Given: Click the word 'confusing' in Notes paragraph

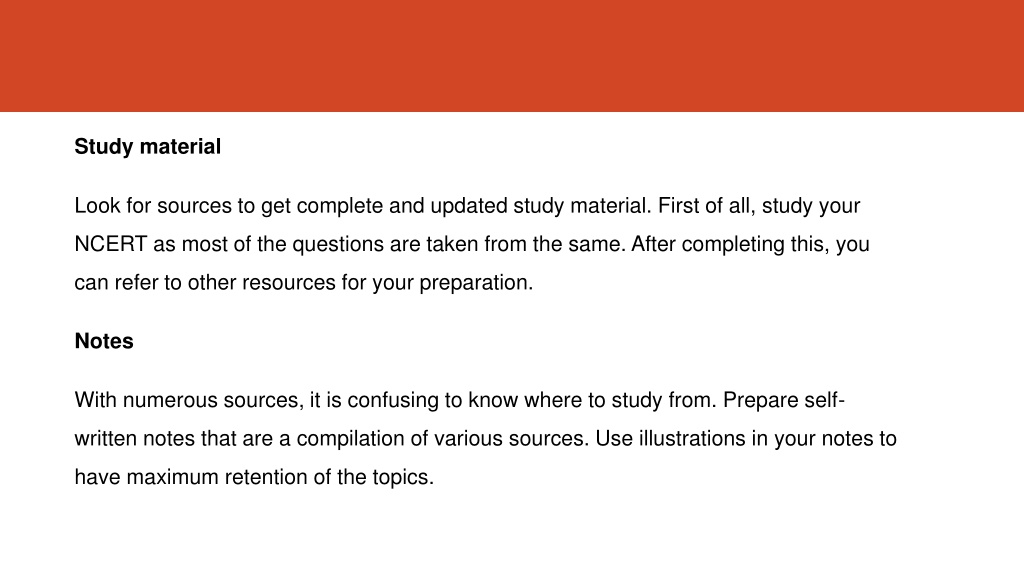Looking at the screenshot, I should click(x=392, y=400).
